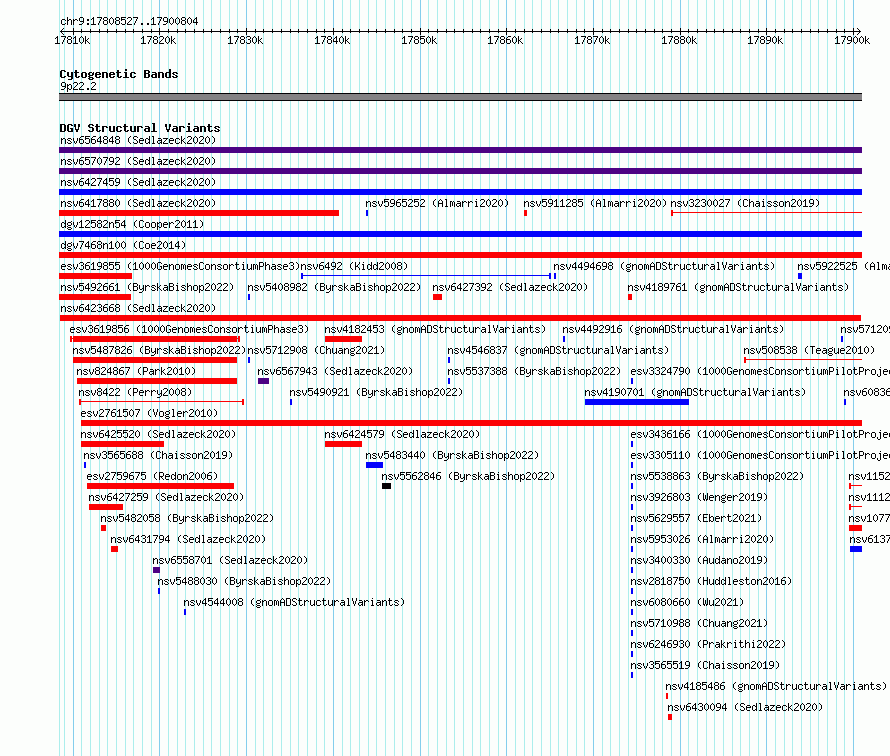
Task: Open nsv824867 (Park2010) variant
Action: 136,371
